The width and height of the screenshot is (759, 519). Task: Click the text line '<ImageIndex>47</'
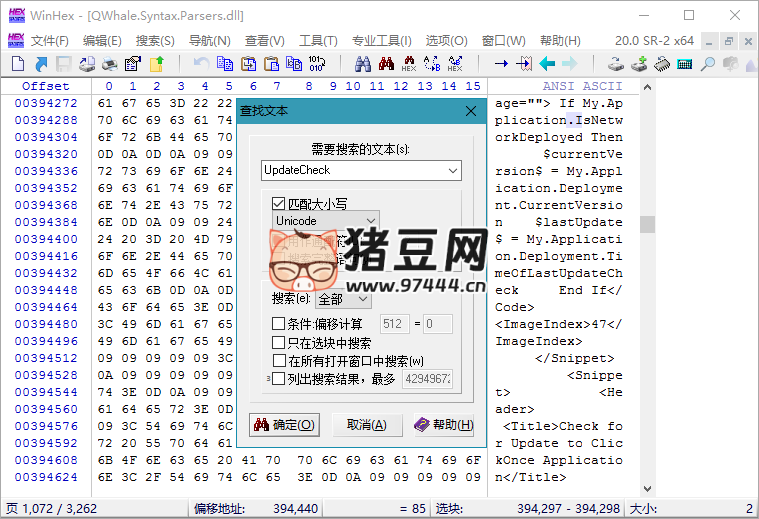click(559, 324)
